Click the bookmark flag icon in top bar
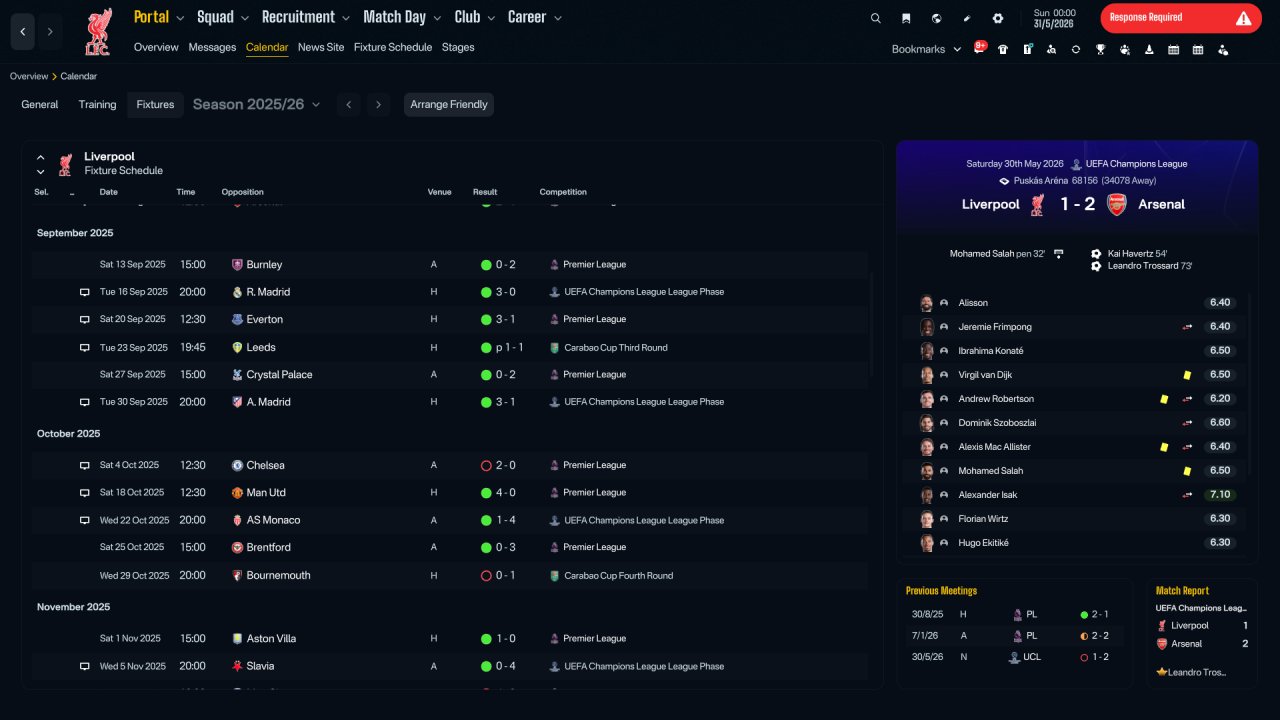 [x=906, y=18]
